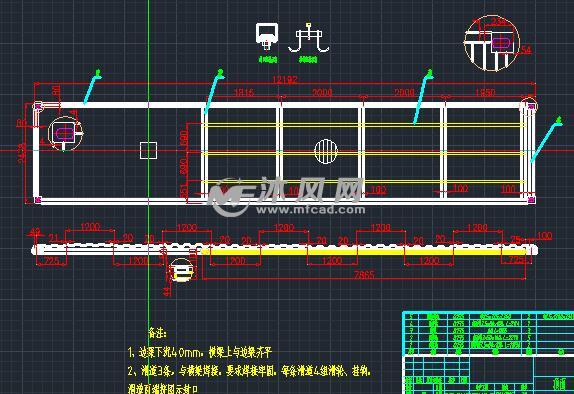Select the 44 dimension below small detail

tap(166, 291)
